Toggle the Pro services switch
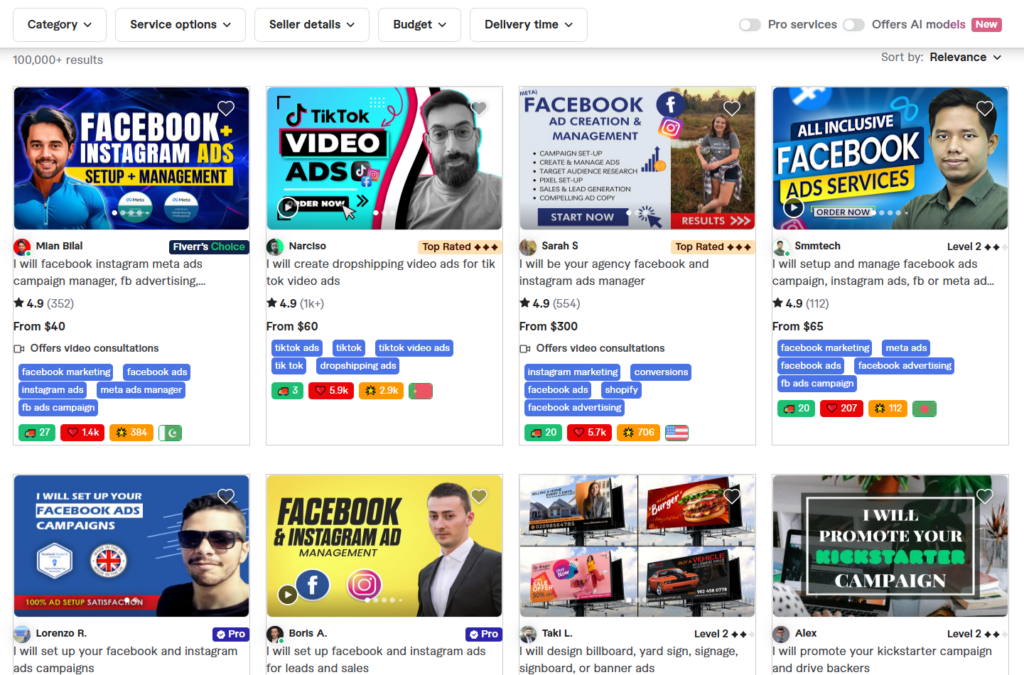Image resolution: width=1024 pixels, height=675 pixels. (x=750, y=25)
